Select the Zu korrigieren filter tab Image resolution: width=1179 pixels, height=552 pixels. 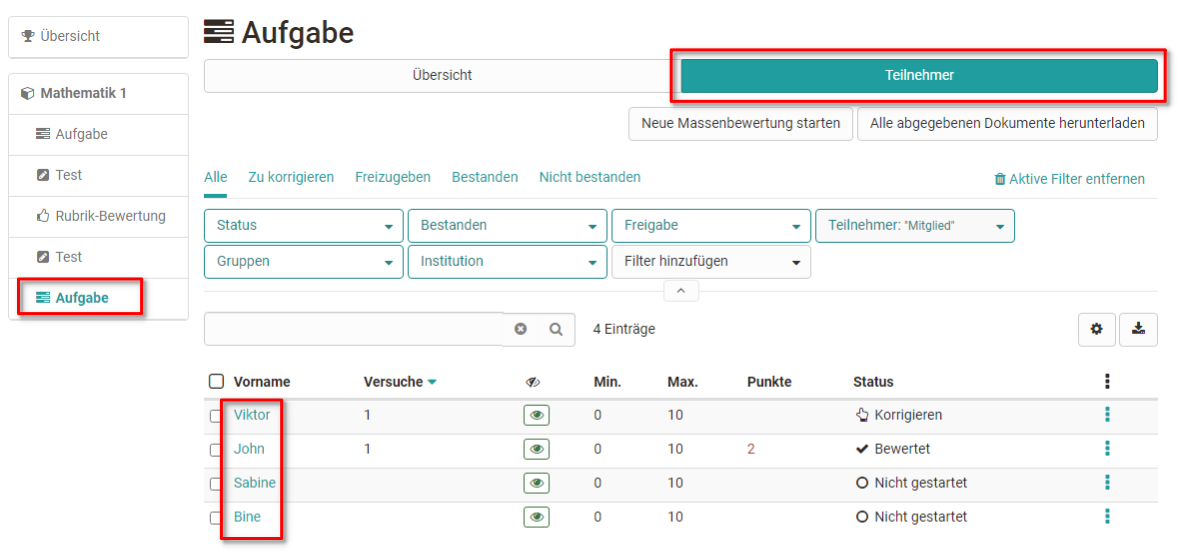(291, 177)
